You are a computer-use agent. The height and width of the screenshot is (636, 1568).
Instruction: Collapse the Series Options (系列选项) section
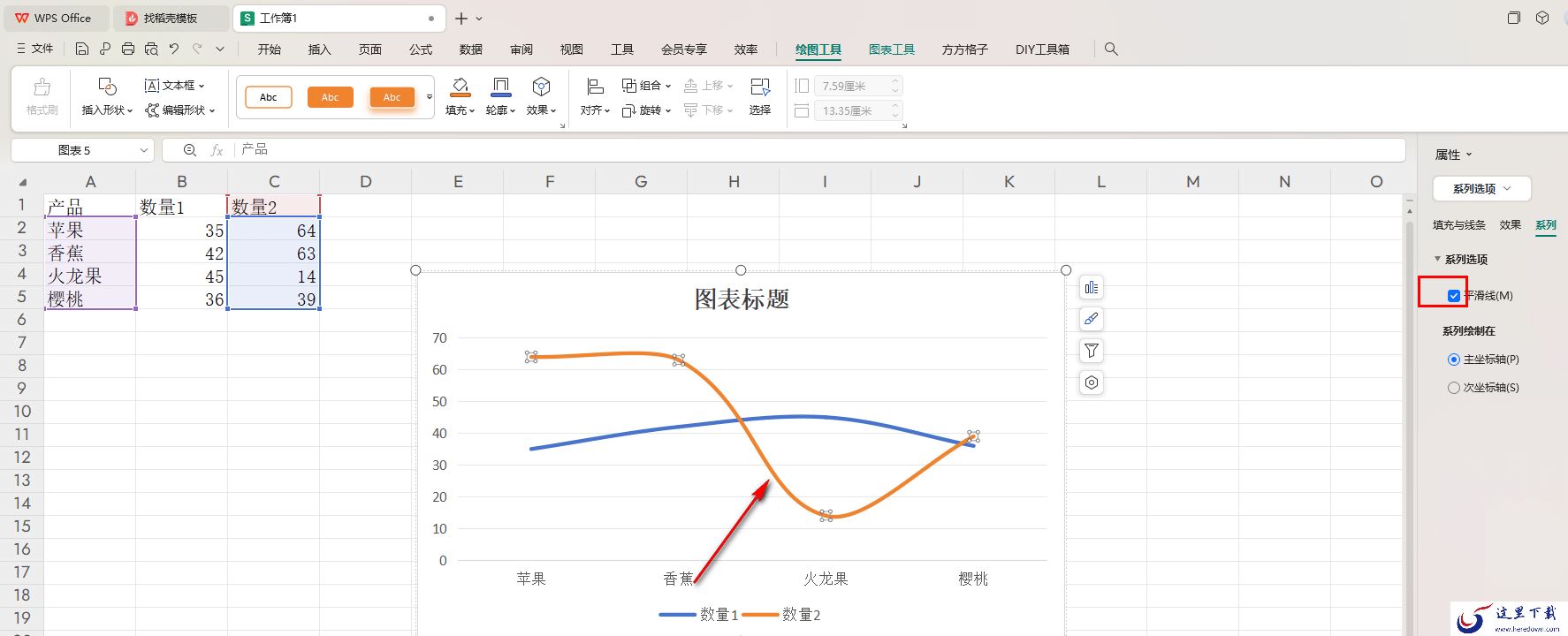coord(1437,260)
